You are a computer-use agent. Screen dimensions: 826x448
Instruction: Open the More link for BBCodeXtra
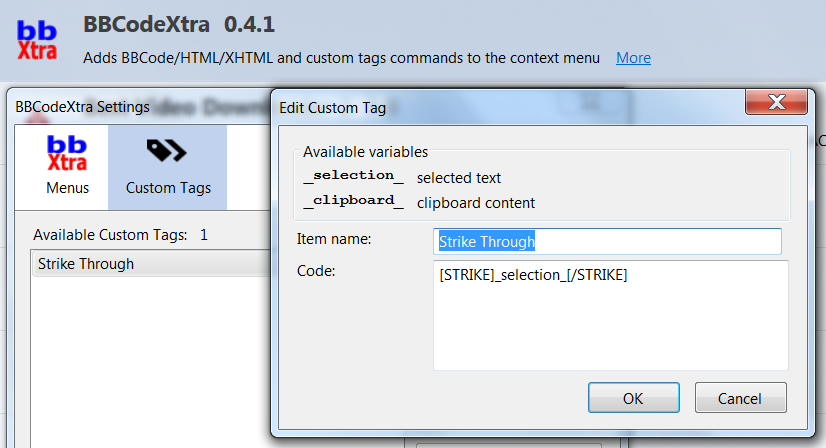coord(633,58)
